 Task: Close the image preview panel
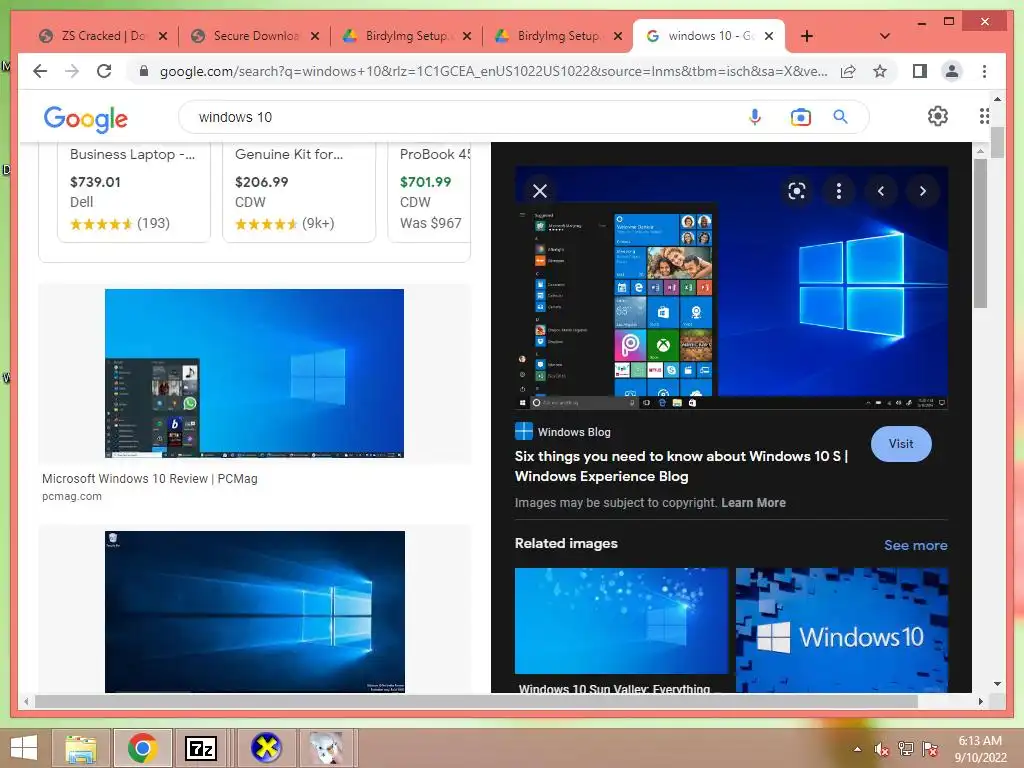540,191
